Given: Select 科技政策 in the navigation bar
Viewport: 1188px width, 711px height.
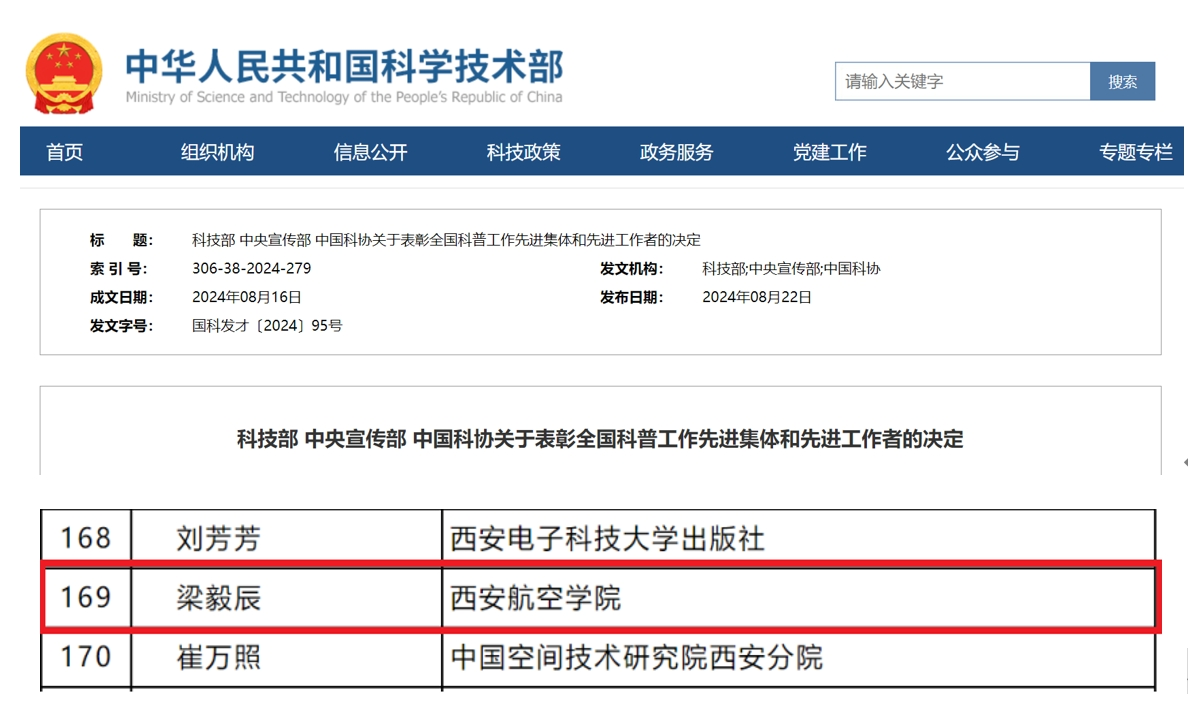Looking at the screenshot, I should click(523, 152).
